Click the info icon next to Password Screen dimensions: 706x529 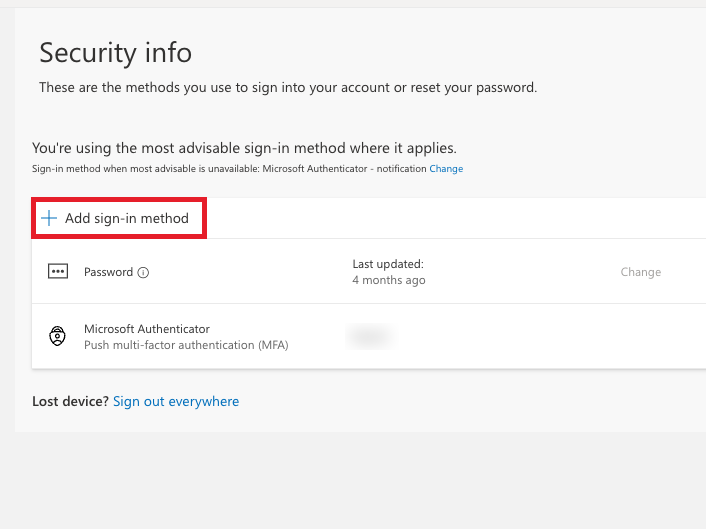pyautogui.click(x=143, y=272)
